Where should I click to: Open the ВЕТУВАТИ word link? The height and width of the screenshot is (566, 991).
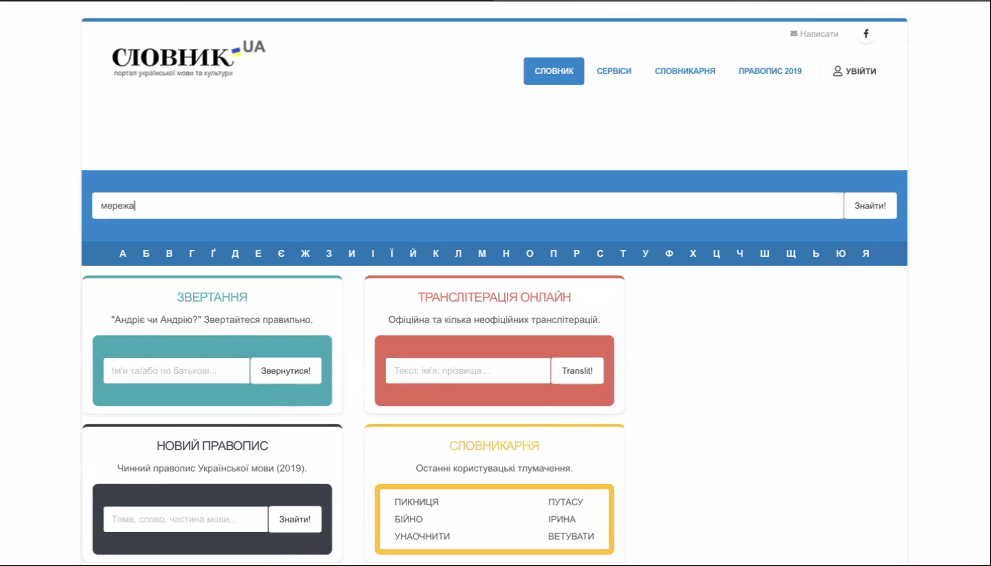571,537
